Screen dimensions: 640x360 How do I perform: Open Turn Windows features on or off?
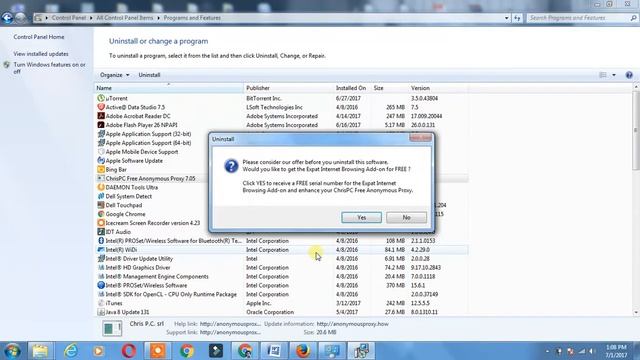coord(49,68)
